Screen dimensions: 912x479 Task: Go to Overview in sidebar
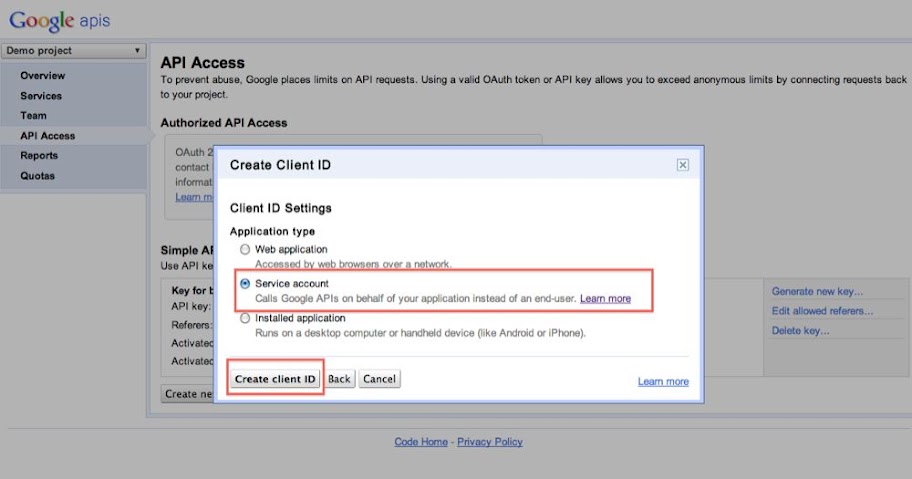click(x=42, y=76)
